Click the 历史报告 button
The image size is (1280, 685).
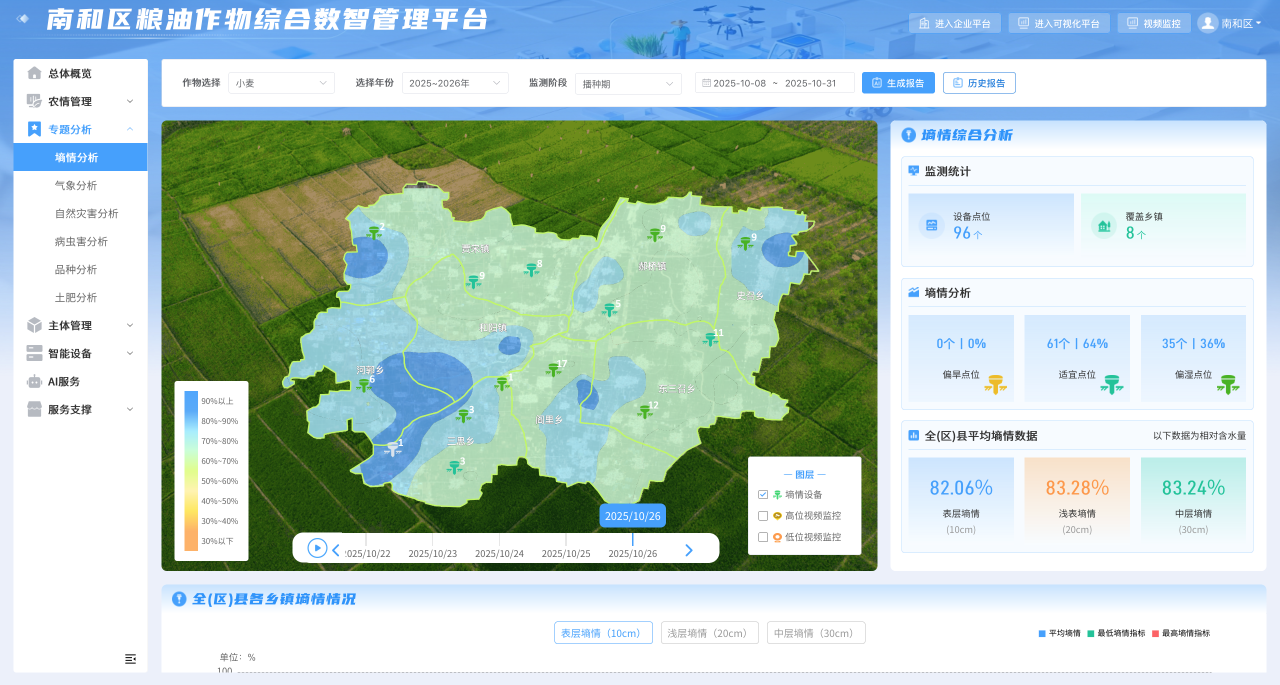pos(979,83)
